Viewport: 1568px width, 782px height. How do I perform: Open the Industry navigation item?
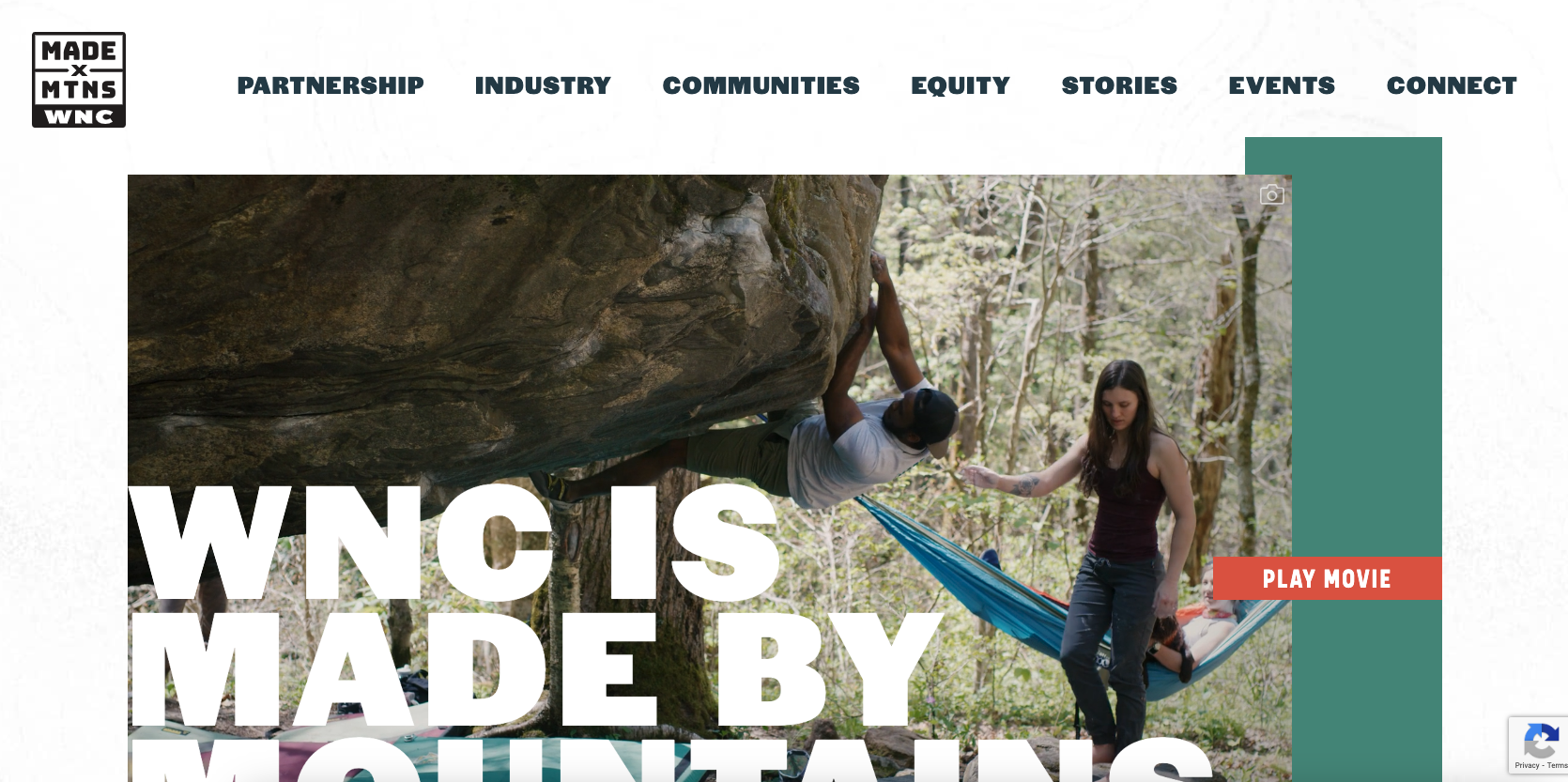coord(543,85)
